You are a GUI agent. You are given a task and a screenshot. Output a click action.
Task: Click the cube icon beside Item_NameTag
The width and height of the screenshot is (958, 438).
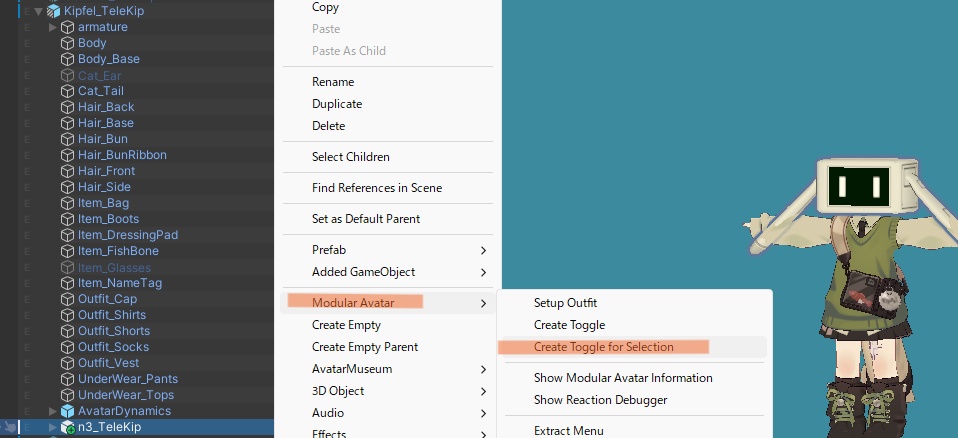click(68, 283)
